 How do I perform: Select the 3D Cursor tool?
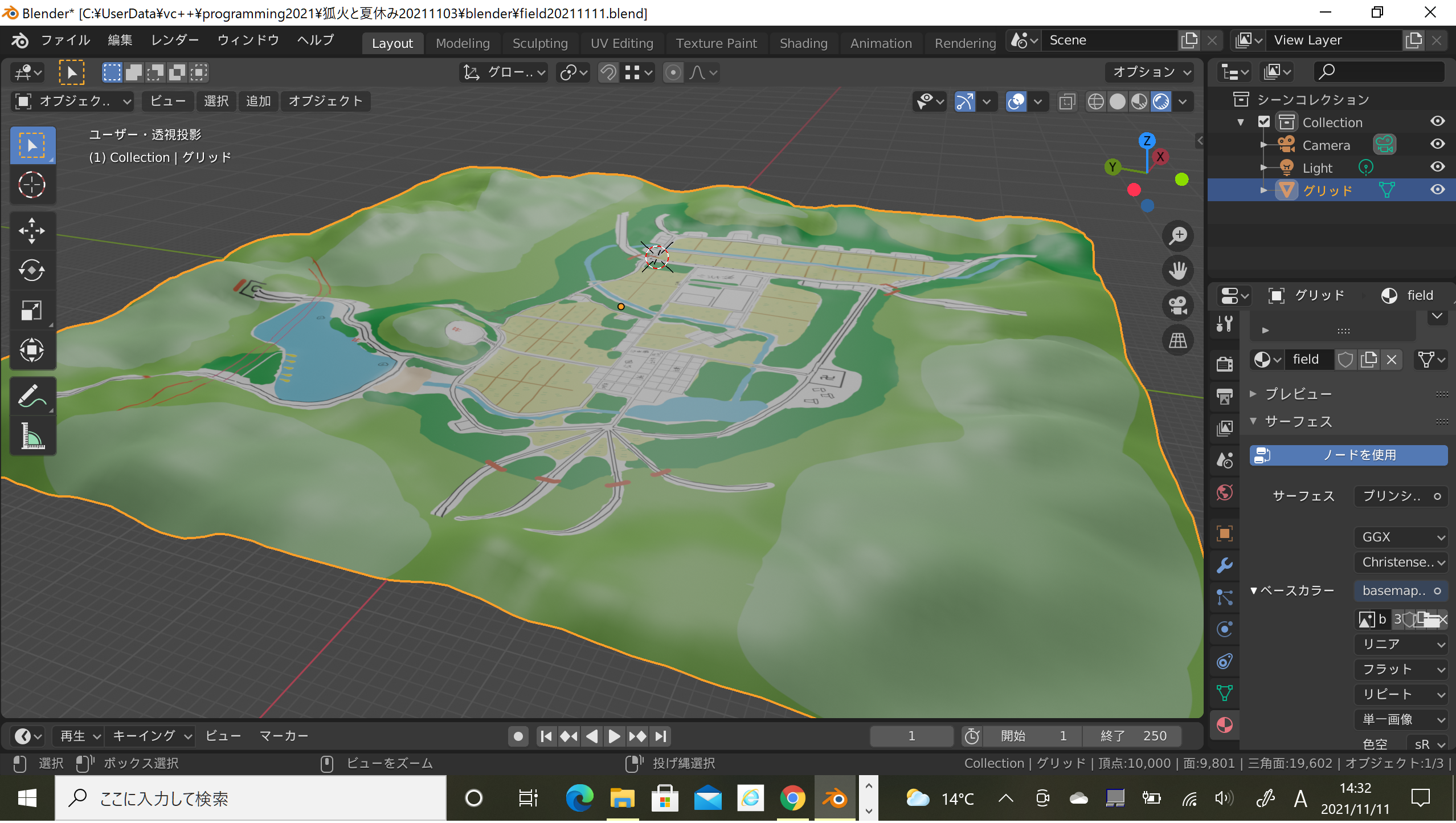coord(32,185)
